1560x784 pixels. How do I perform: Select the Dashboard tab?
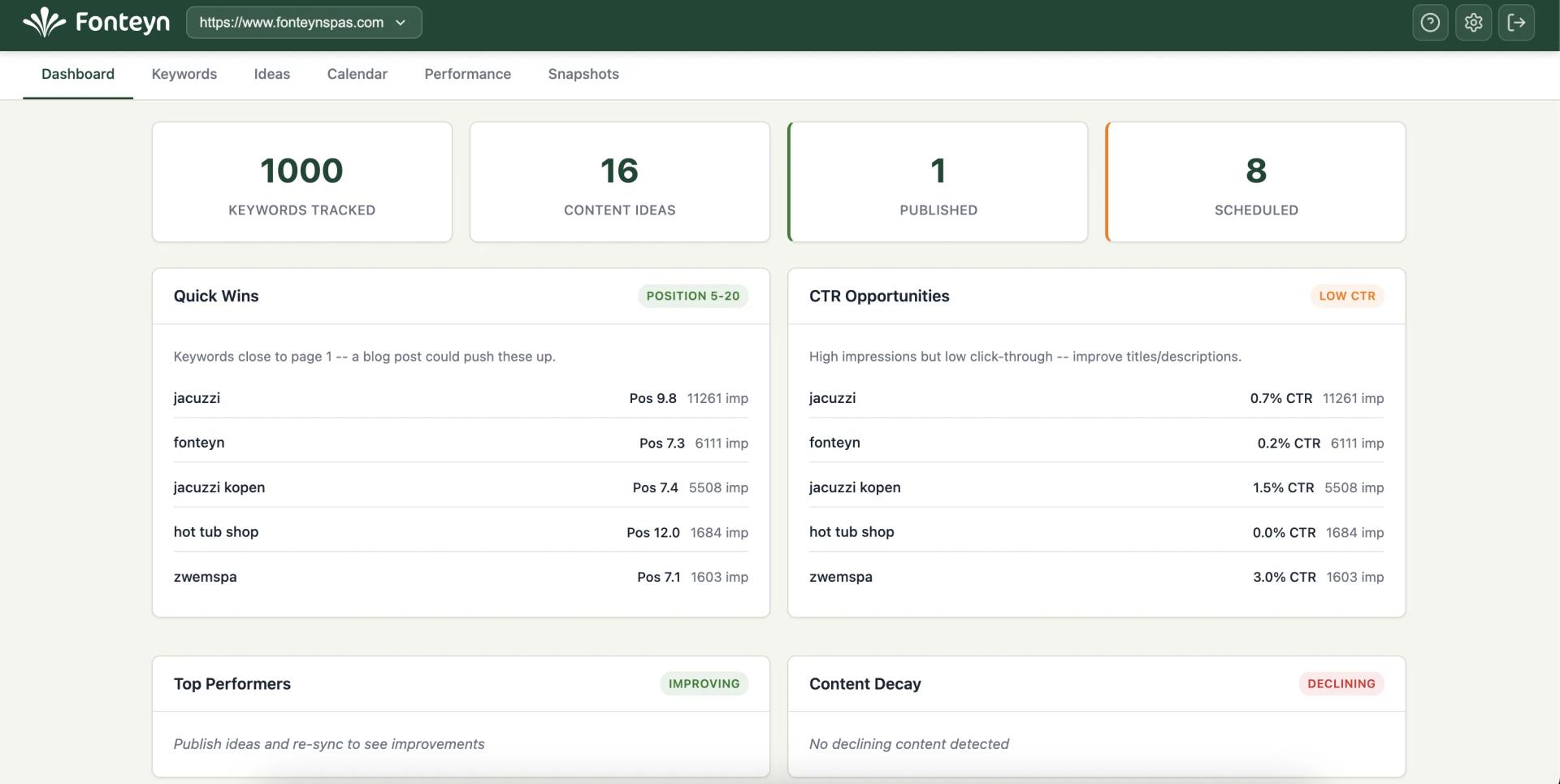tap(78, 74)
